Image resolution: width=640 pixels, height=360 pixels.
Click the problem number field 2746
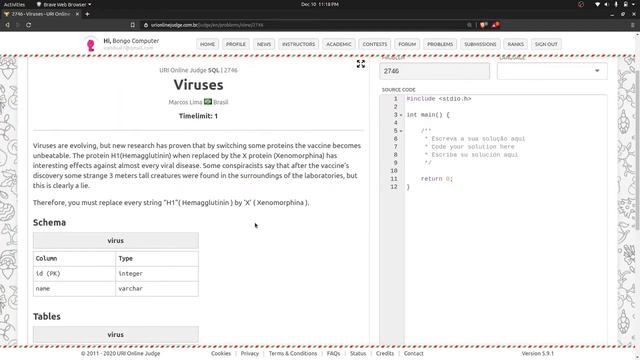tap(434, 71)
